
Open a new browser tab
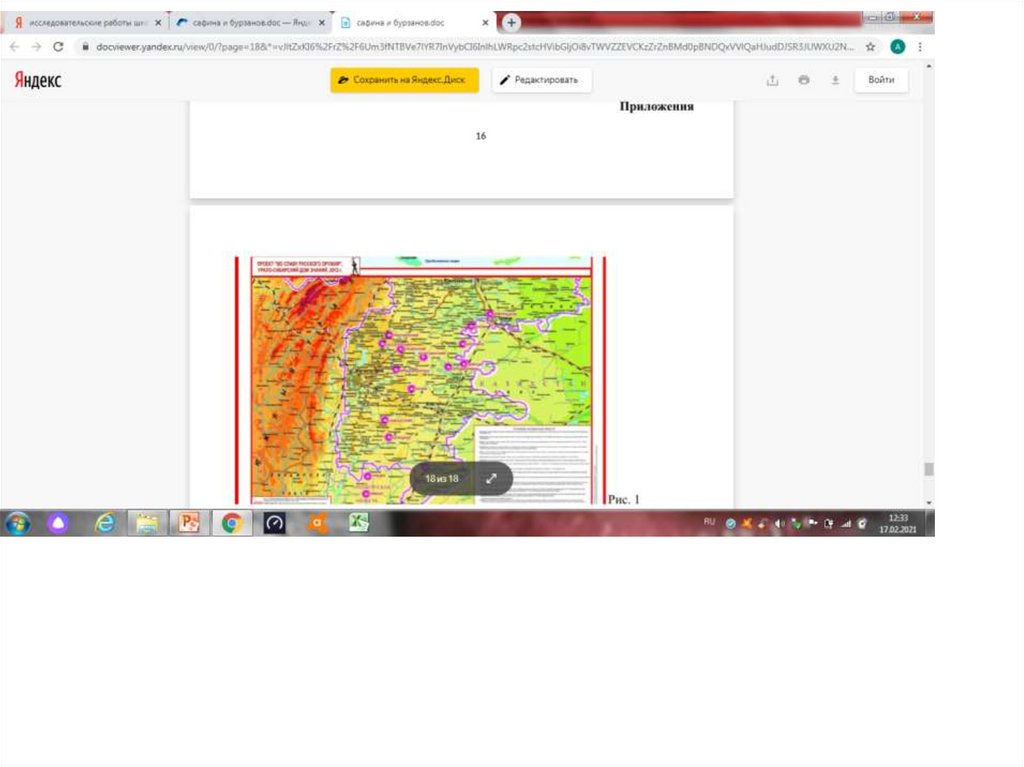point(511,22)
